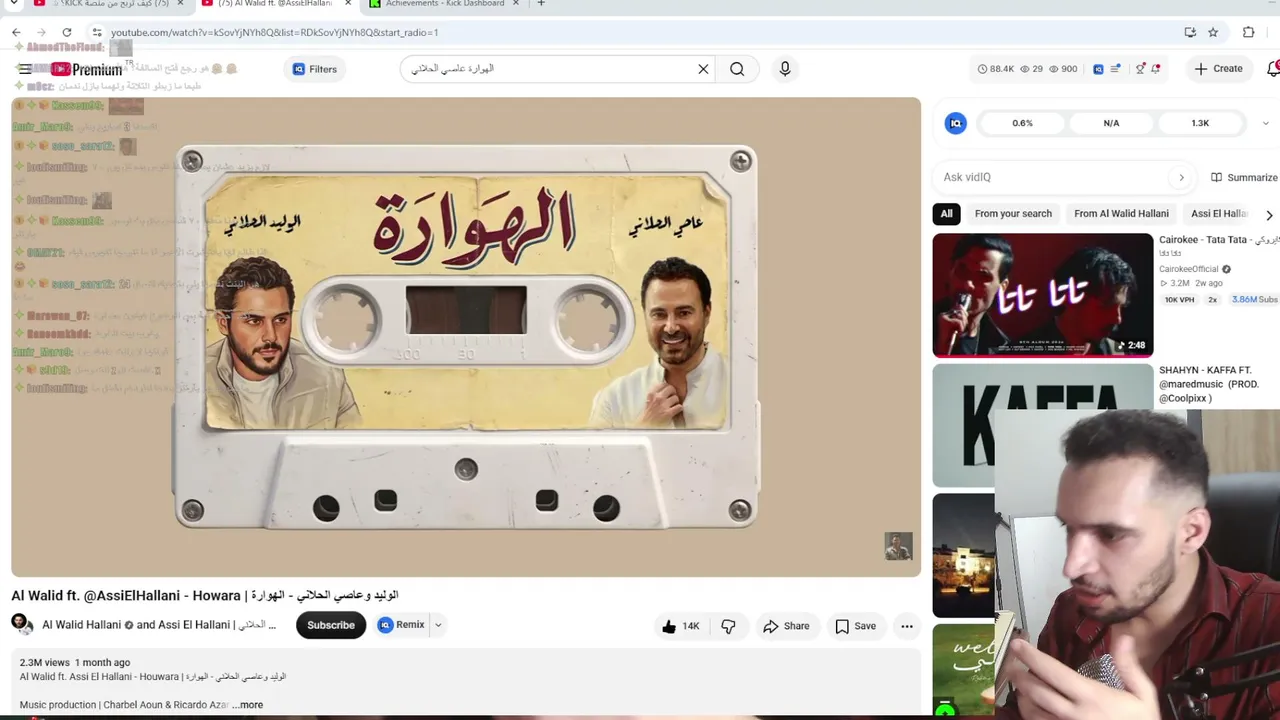Open the YouTube guide hamburger menu
The image size is (1280, 720).
(x=24, y=69)
